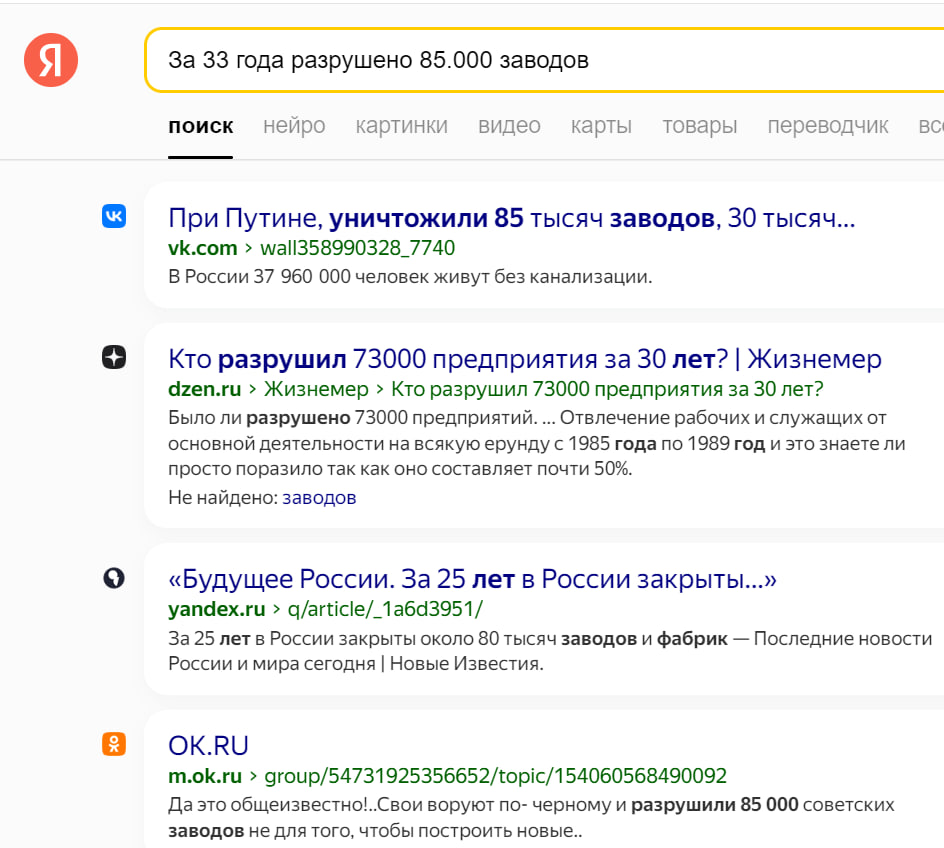Viewport: 944px width, 848px height.
Task: Open the карты search section
Action: pos(601,126)
